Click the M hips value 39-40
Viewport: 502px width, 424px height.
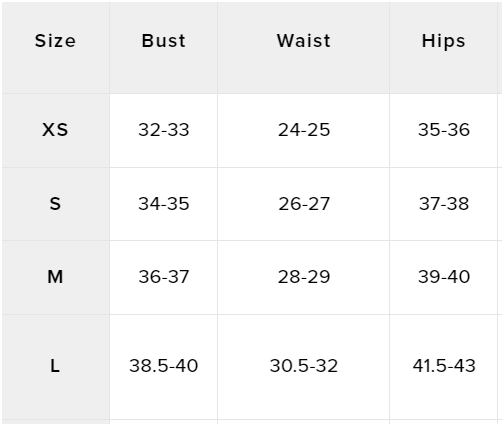[x=444, y=277]
